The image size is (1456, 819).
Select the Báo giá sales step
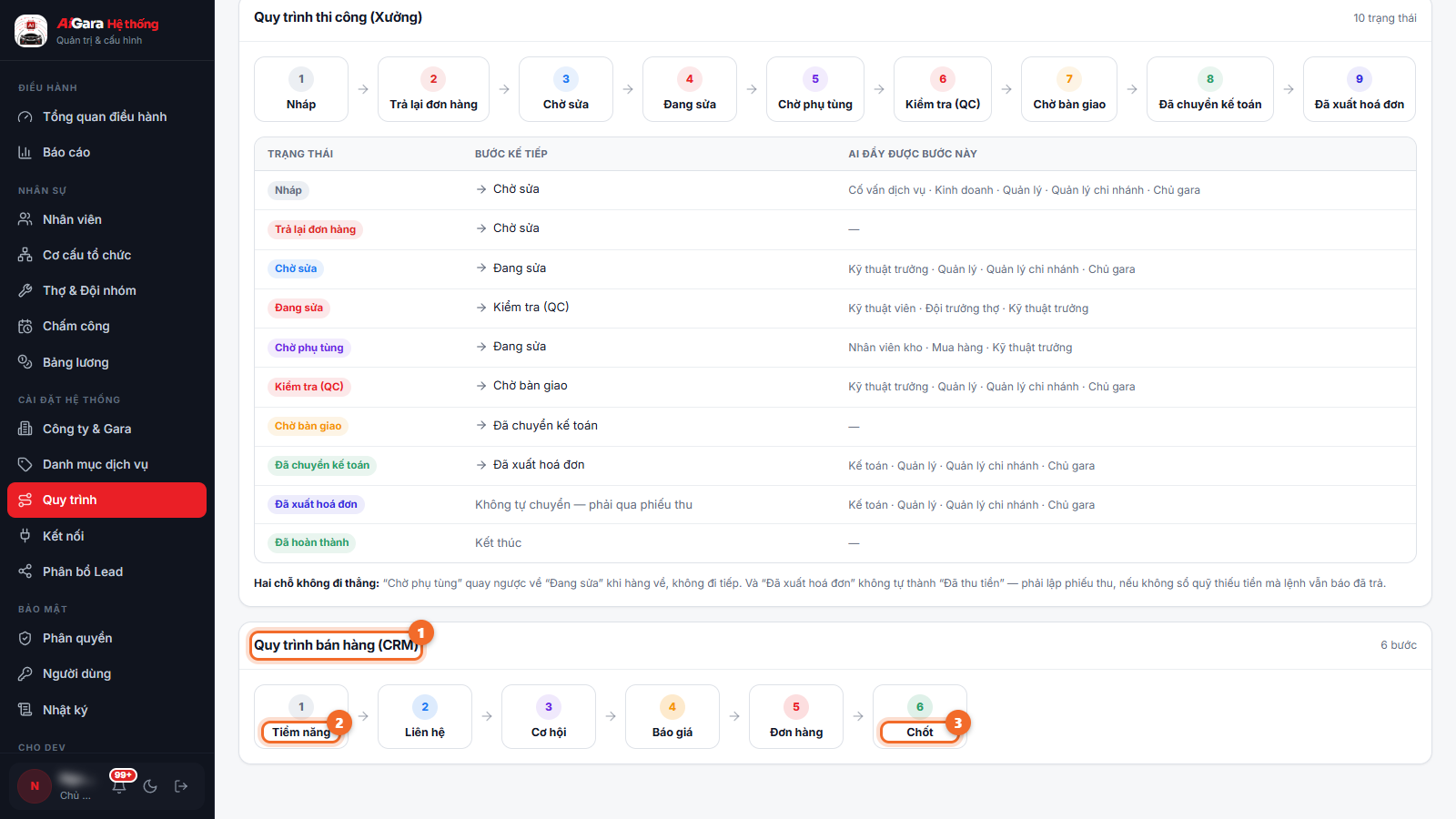point(672,717)
